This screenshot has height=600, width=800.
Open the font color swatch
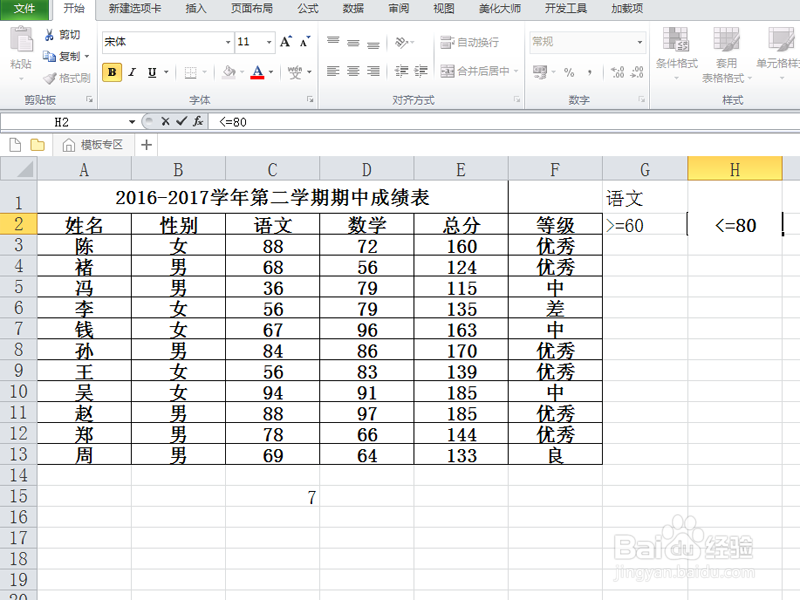[257, 73]
